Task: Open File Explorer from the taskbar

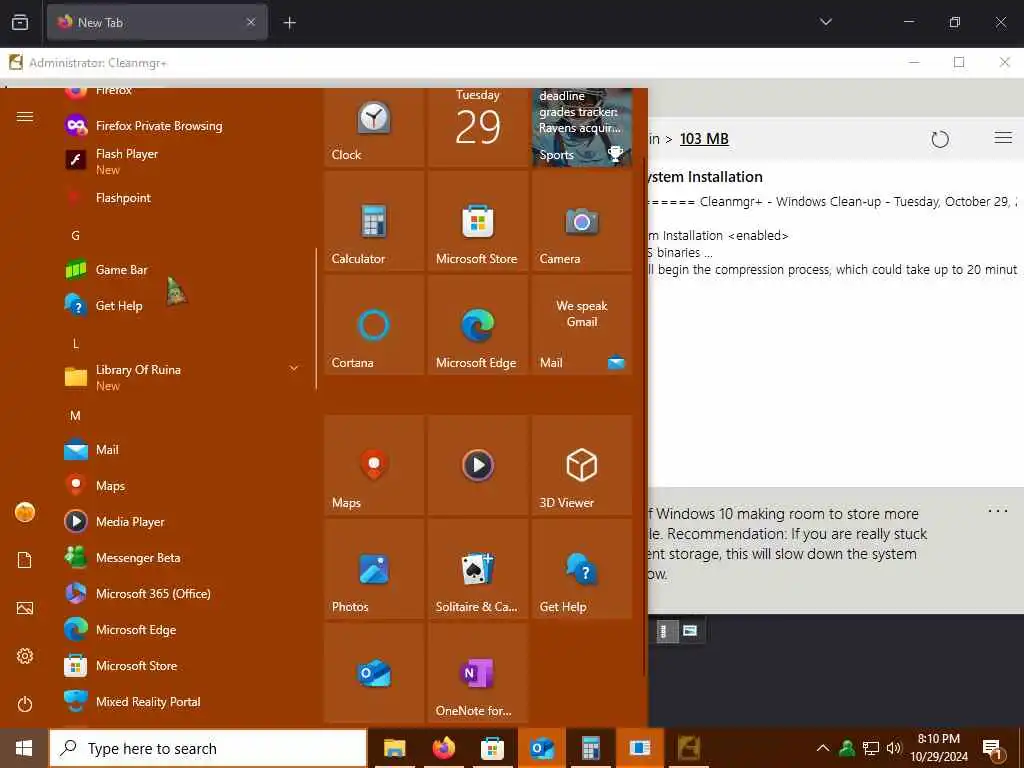Action: click(394, 748)
